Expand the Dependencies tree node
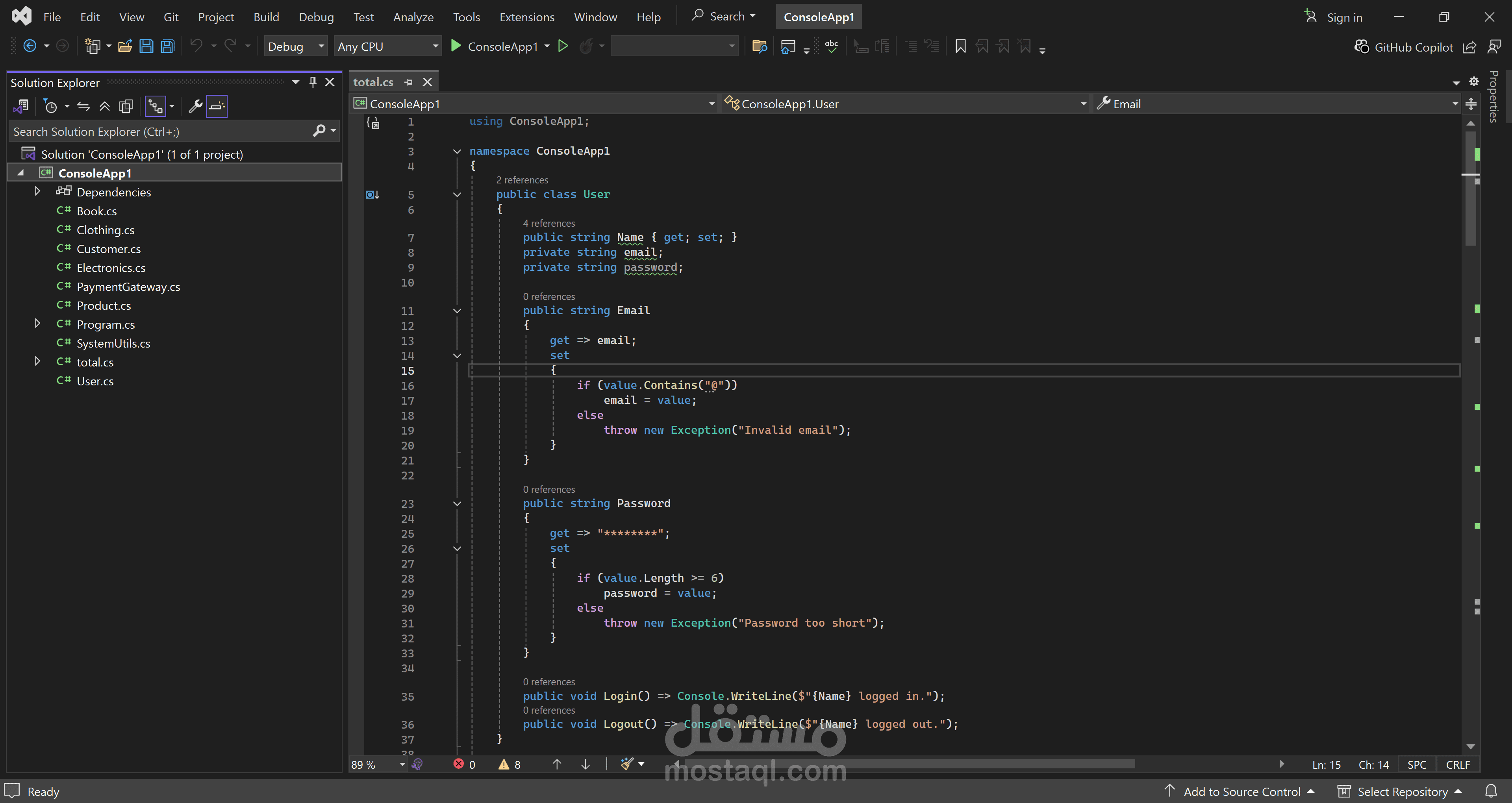The width and height of the screenshot is (1512, 803). pyautogui.click(x=37, y=191)
